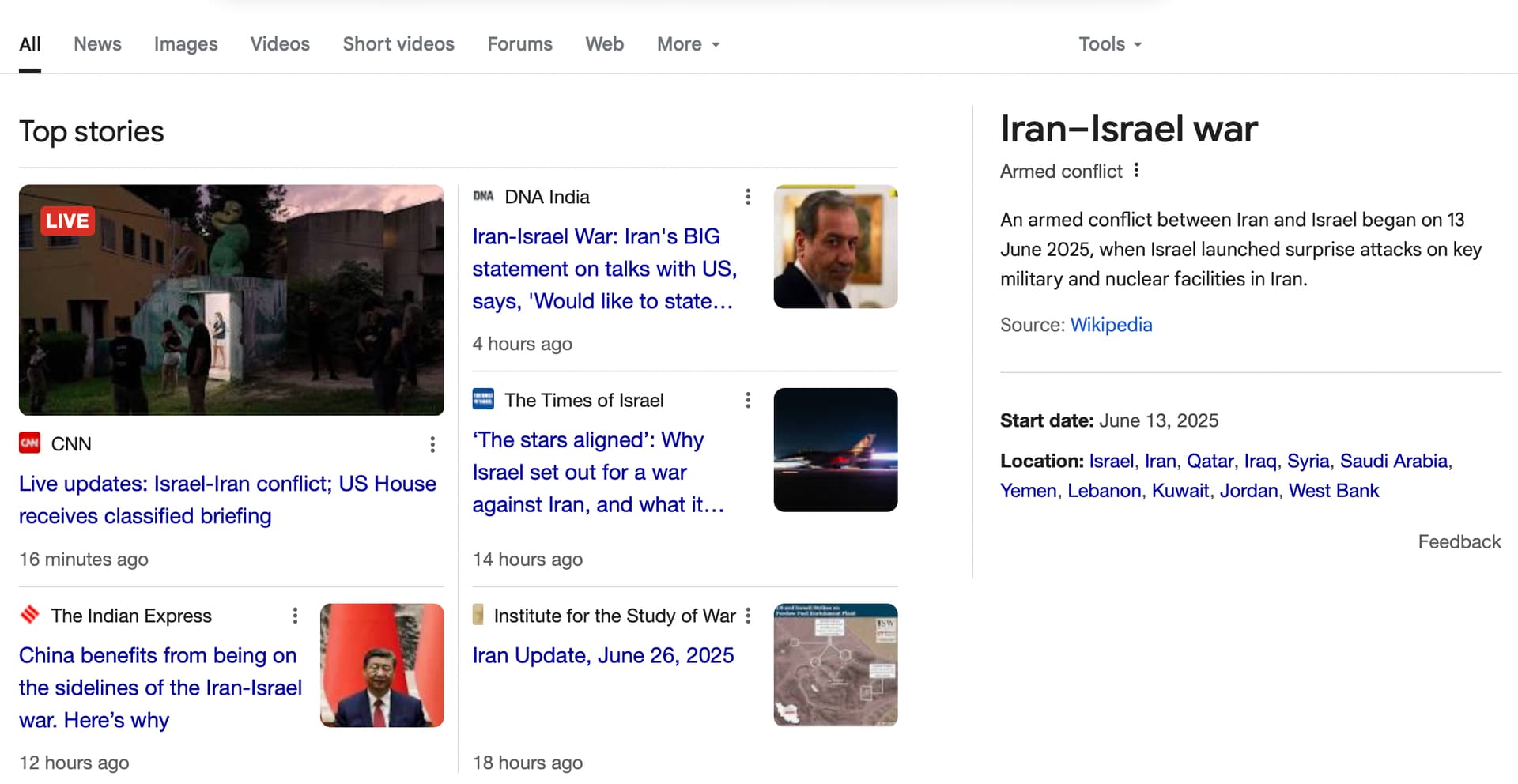Open options menu for Indian Express story
This screenshot has width=1518, height=784.
click(x=295, y=616)
